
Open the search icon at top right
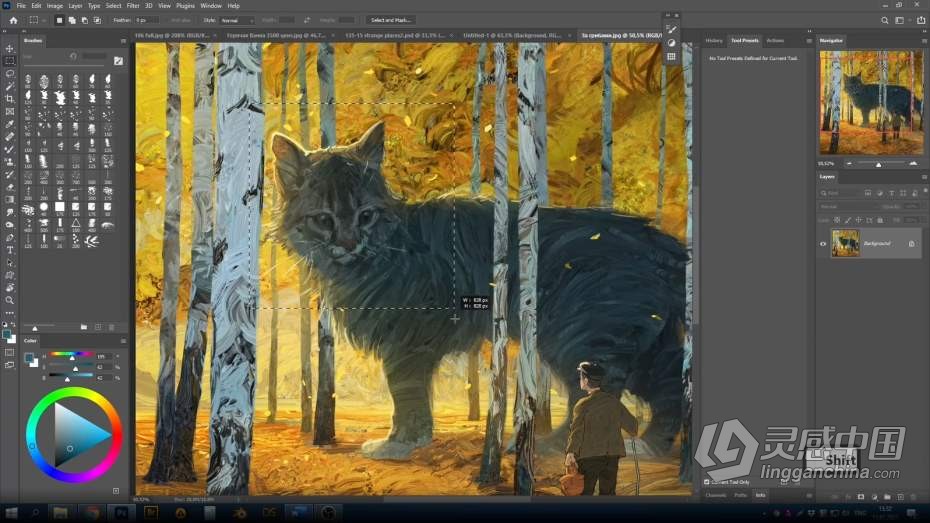click(884, 20)
